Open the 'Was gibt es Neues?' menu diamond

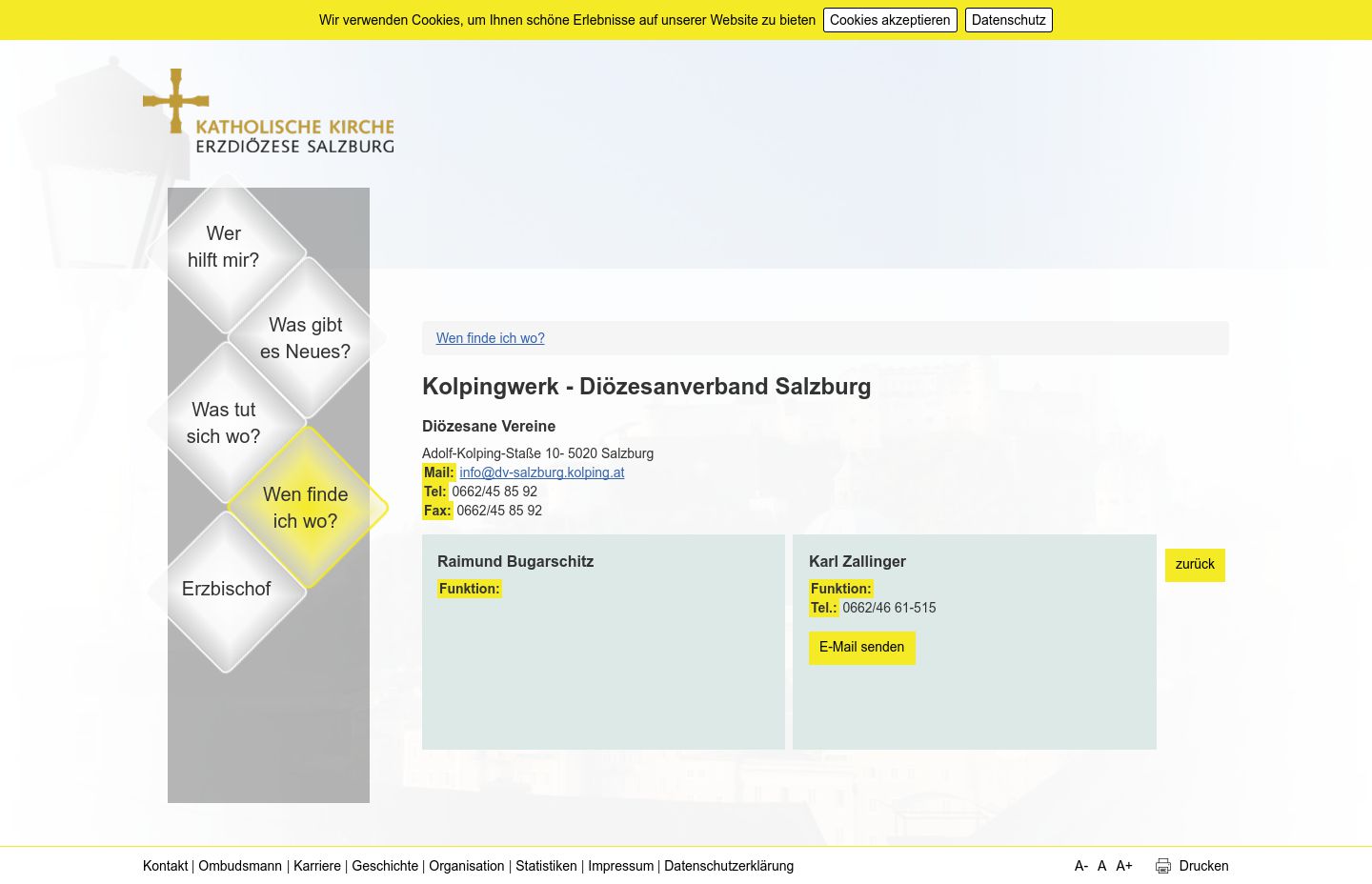coord(307,338)
